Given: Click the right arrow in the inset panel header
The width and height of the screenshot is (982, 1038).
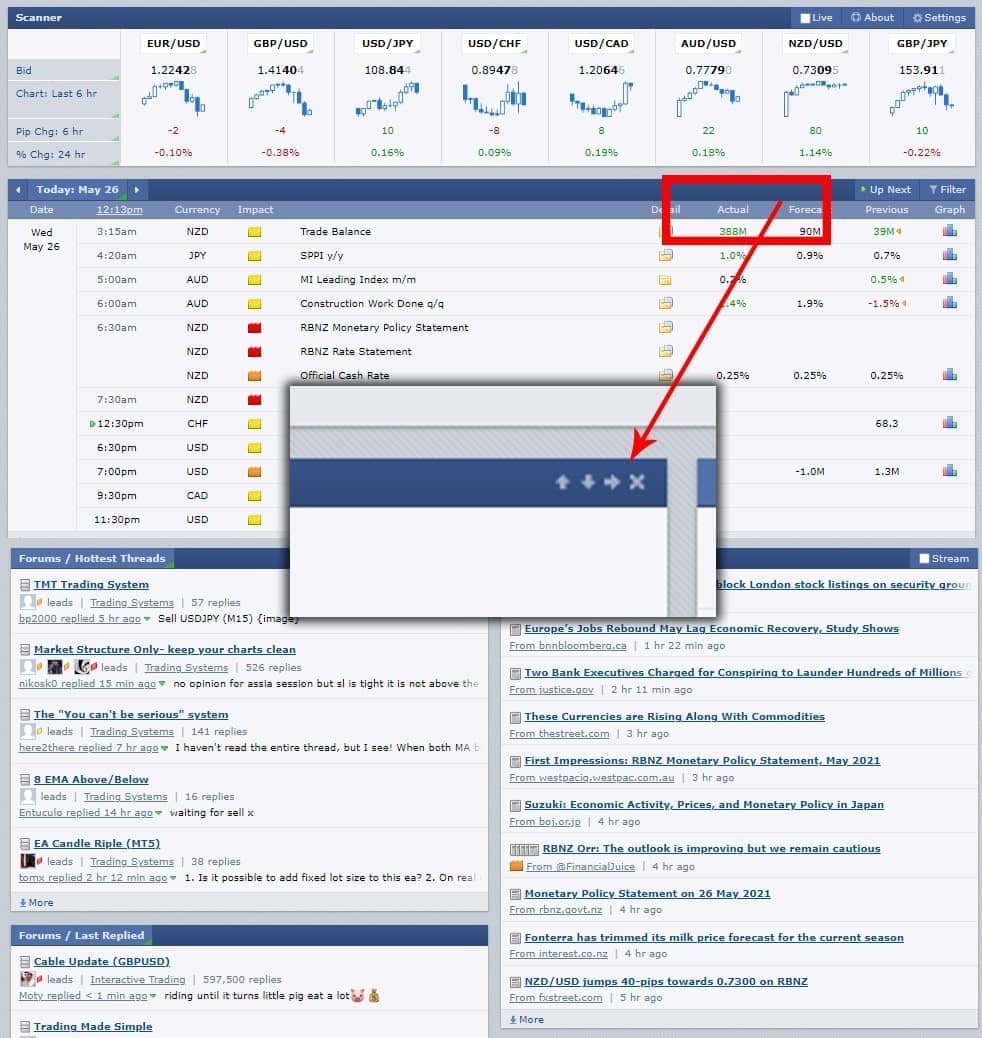Looking at the screenshot, I should point(612,482).
